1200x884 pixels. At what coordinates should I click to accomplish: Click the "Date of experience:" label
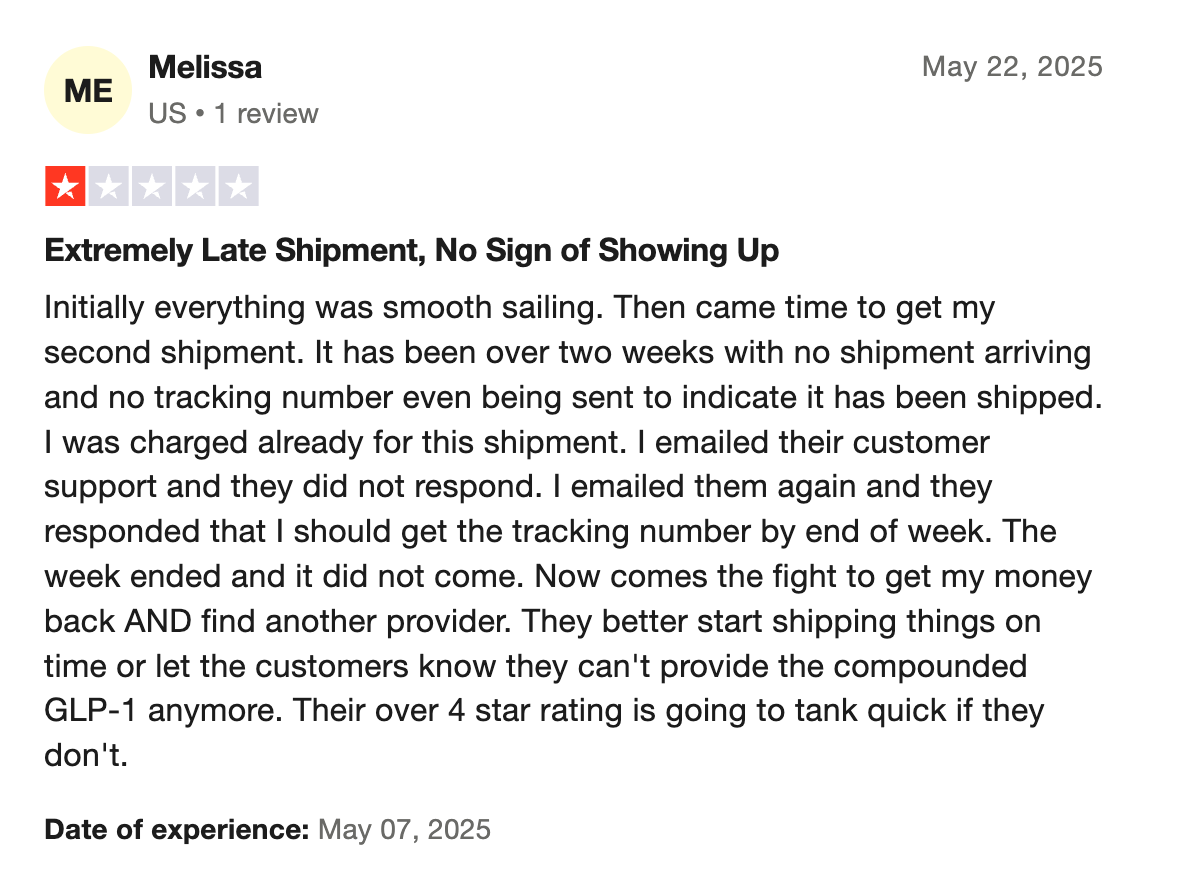[x=177, y=829]
